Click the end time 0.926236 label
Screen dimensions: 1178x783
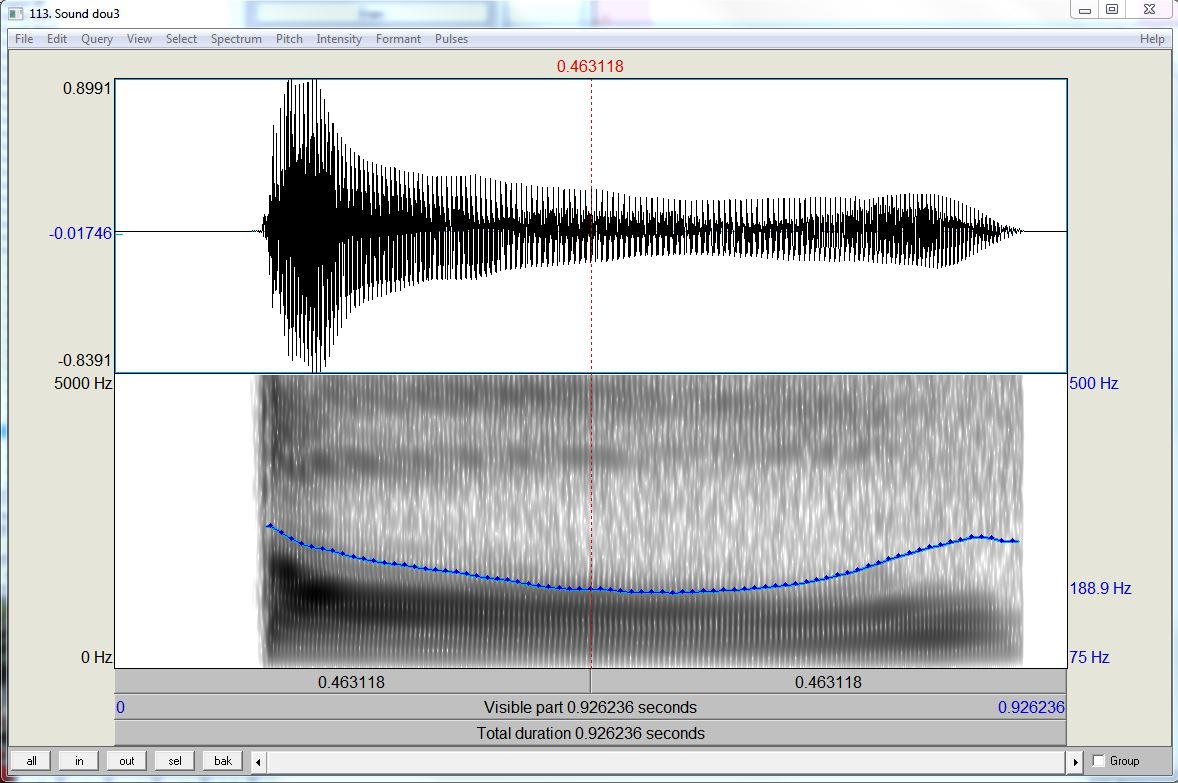(1031, 708)
